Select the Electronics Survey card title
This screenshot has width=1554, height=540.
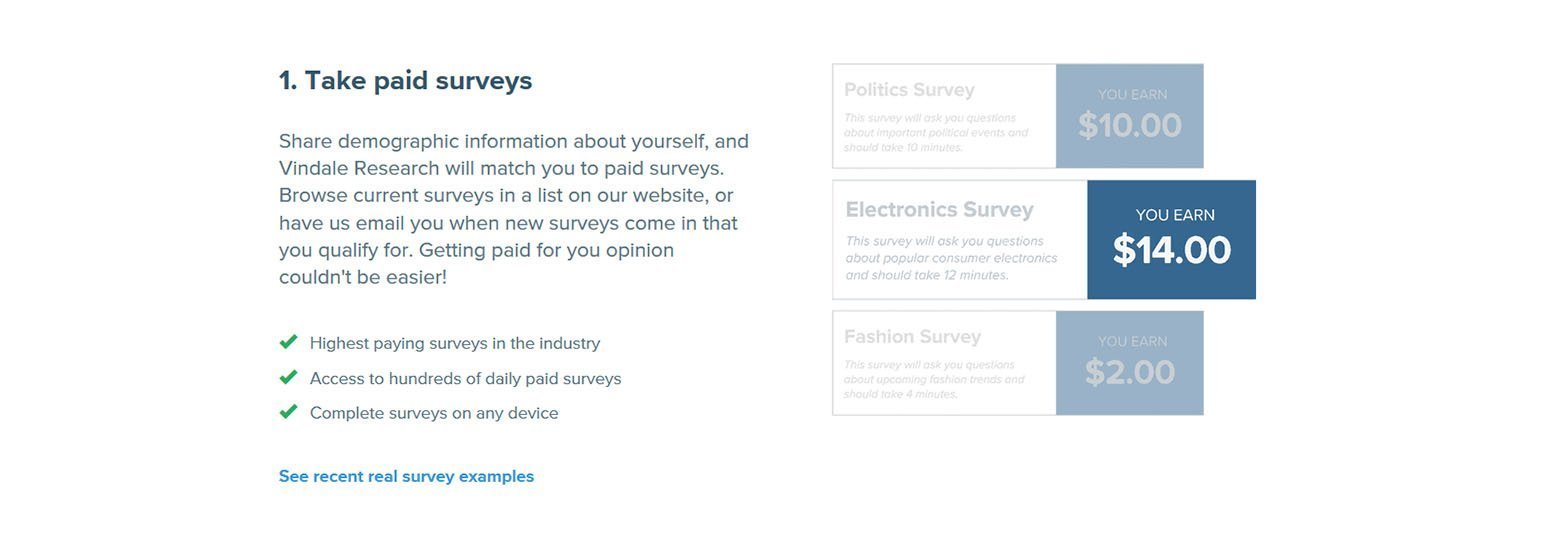939,210
